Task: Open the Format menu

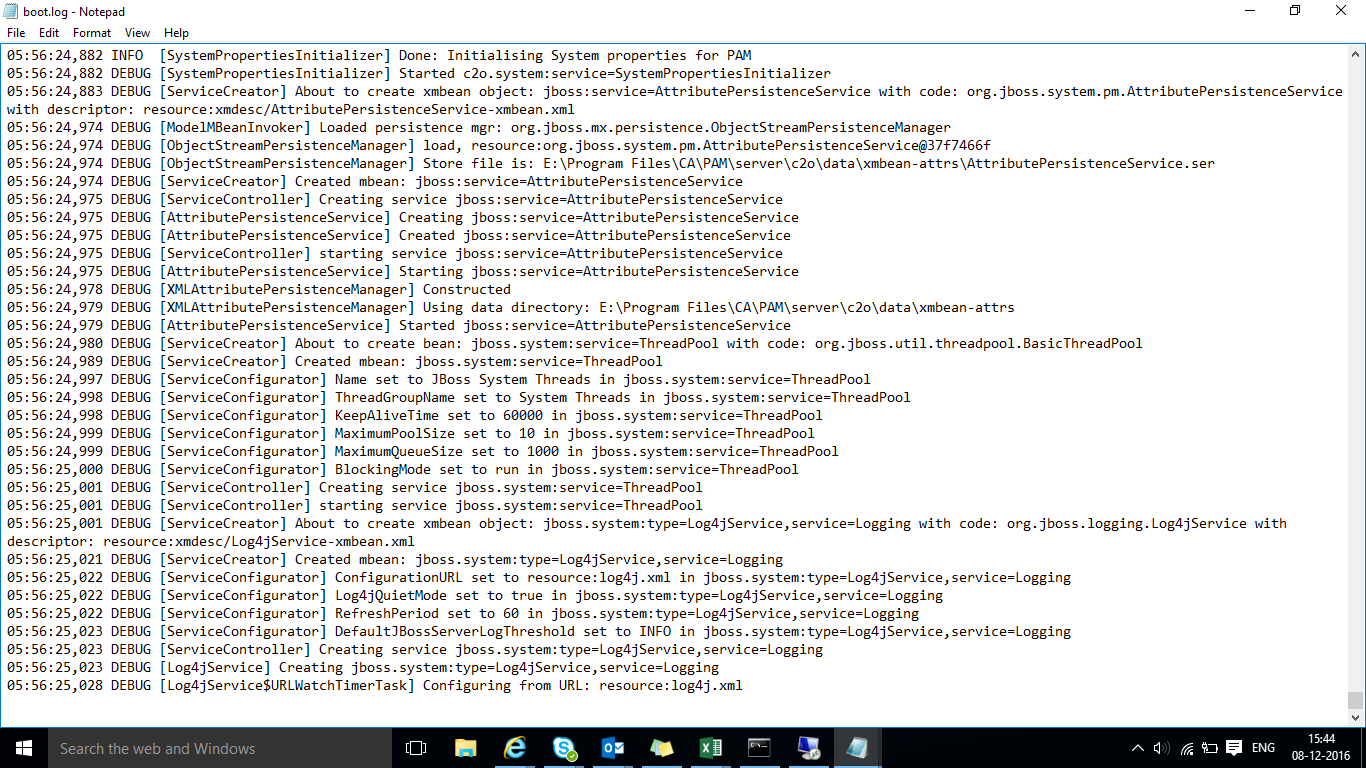Action: click(x=91, y=32)
